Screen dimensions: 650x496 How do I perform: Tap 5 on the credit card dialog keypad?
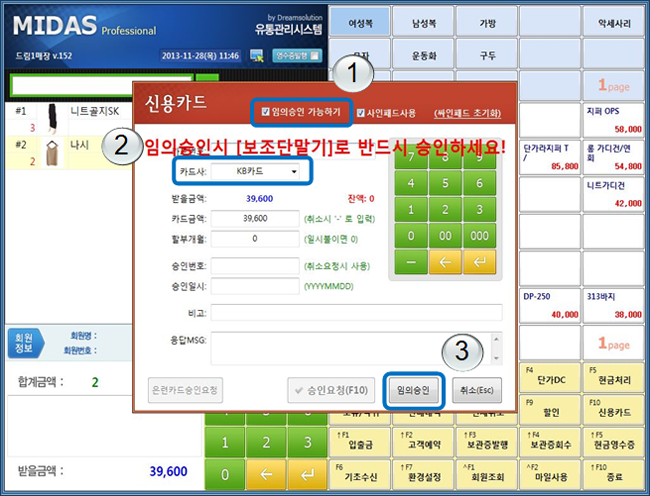point(445,183)
